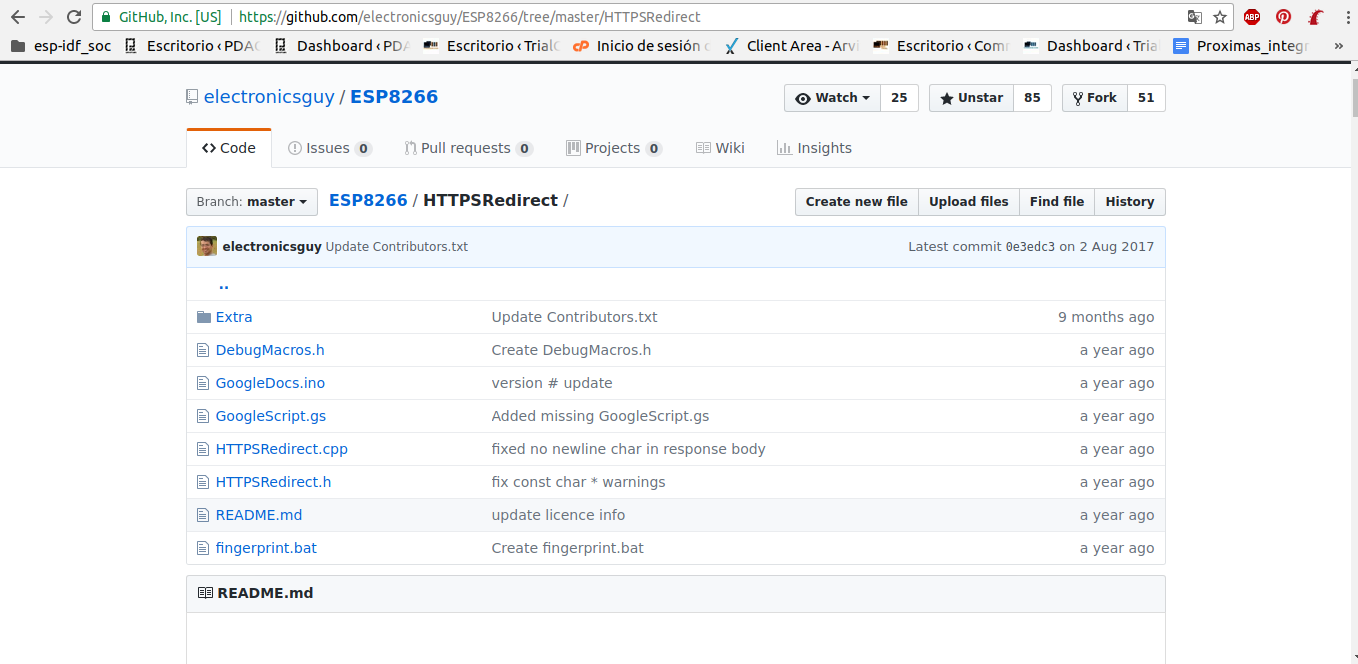1358x664 pixels.
Task: Go back with the browser back arrow
Action: tap(17, 17)
